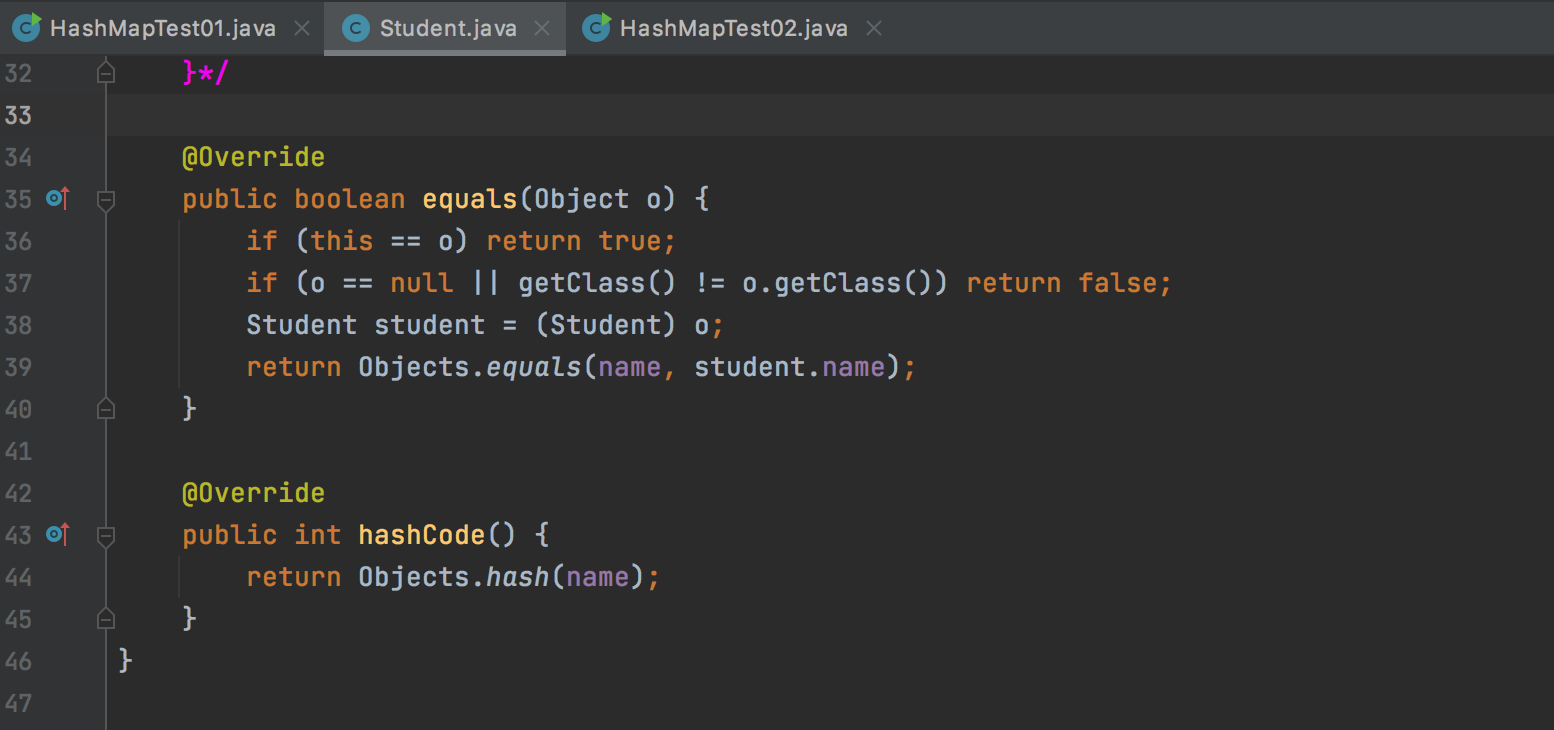Click 'student.name' argument on line 39

point(790,367)
